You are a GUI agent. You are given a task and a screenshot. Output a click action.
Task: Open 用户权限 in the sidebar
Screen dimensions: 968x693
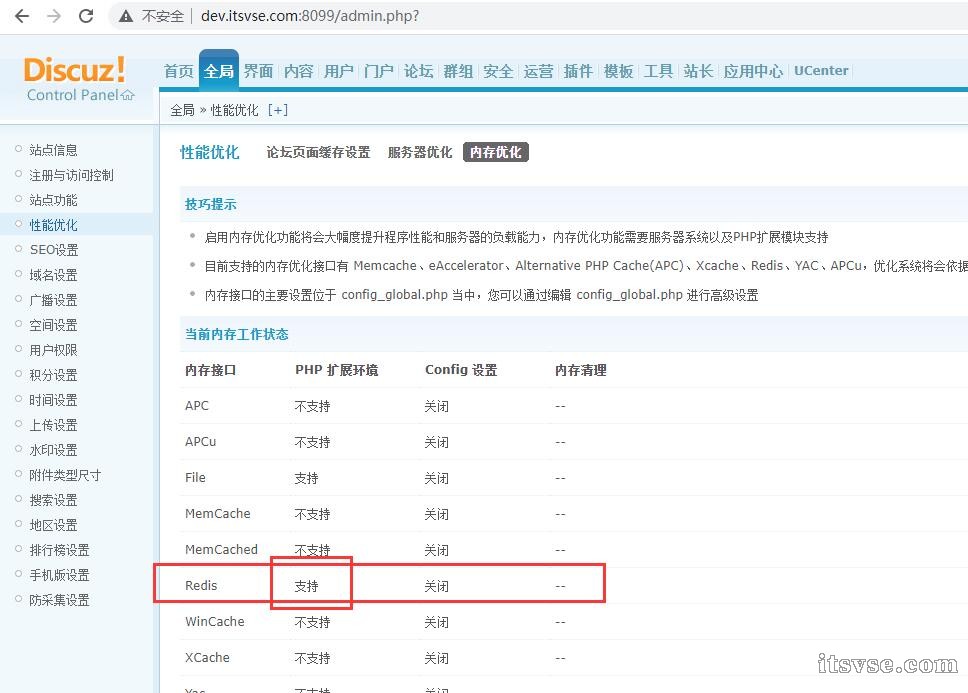(53, 350)
